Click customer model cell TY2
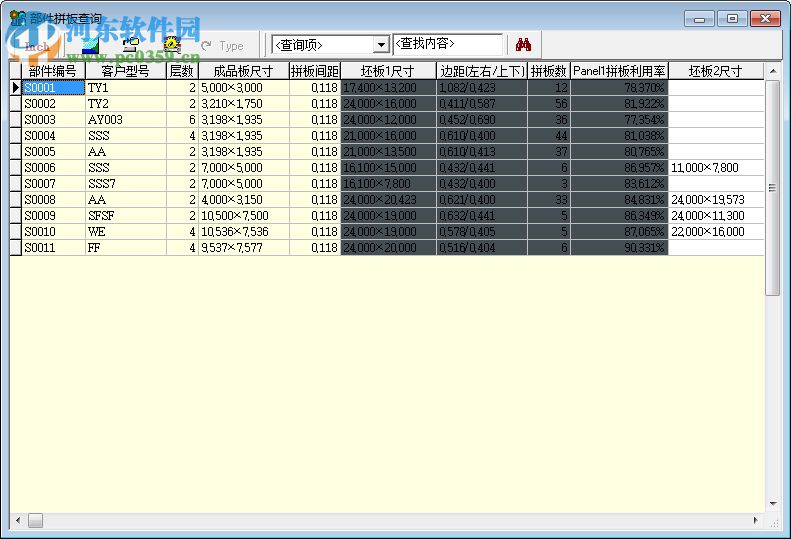 (126, 103)
